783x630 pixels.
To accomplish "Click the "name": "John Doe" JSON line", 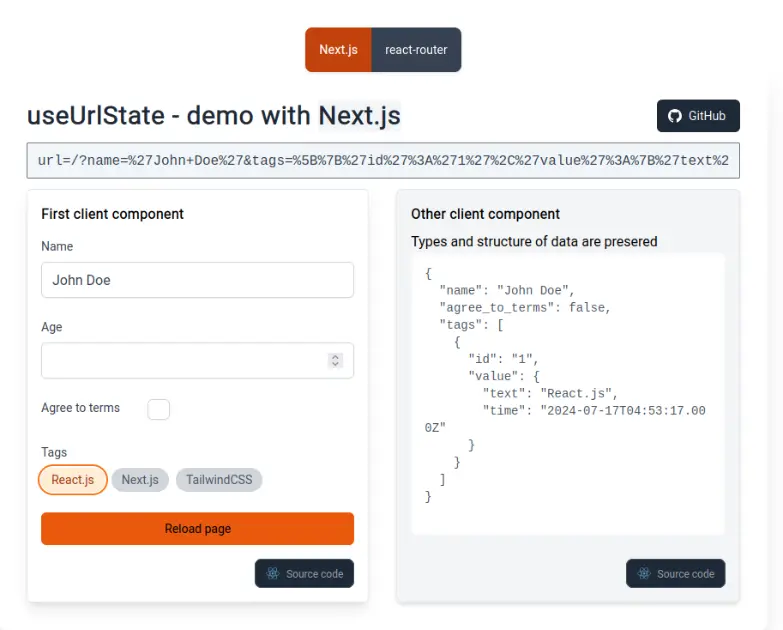I will (x=506, y=291).
